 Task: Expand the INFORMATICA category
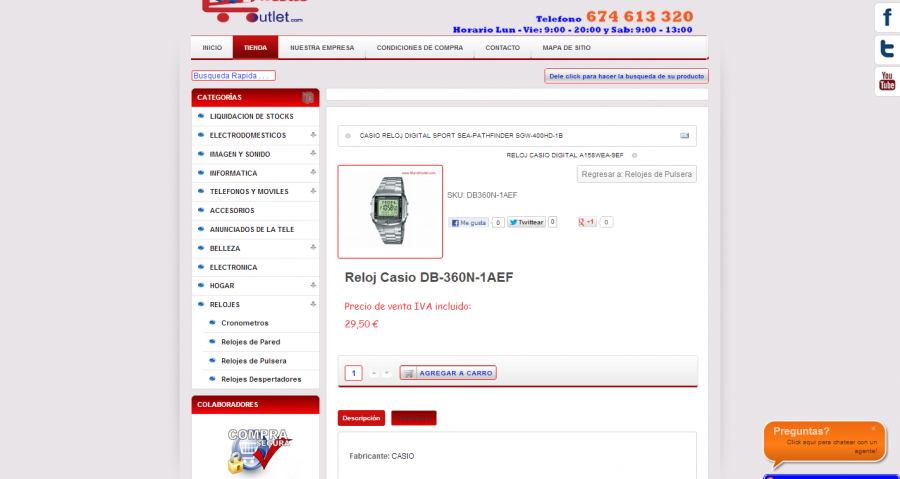313,173
